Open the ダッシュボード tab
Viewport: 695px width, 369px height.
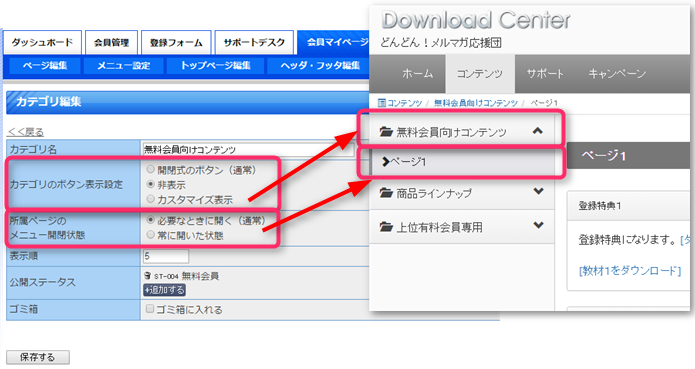42,43
